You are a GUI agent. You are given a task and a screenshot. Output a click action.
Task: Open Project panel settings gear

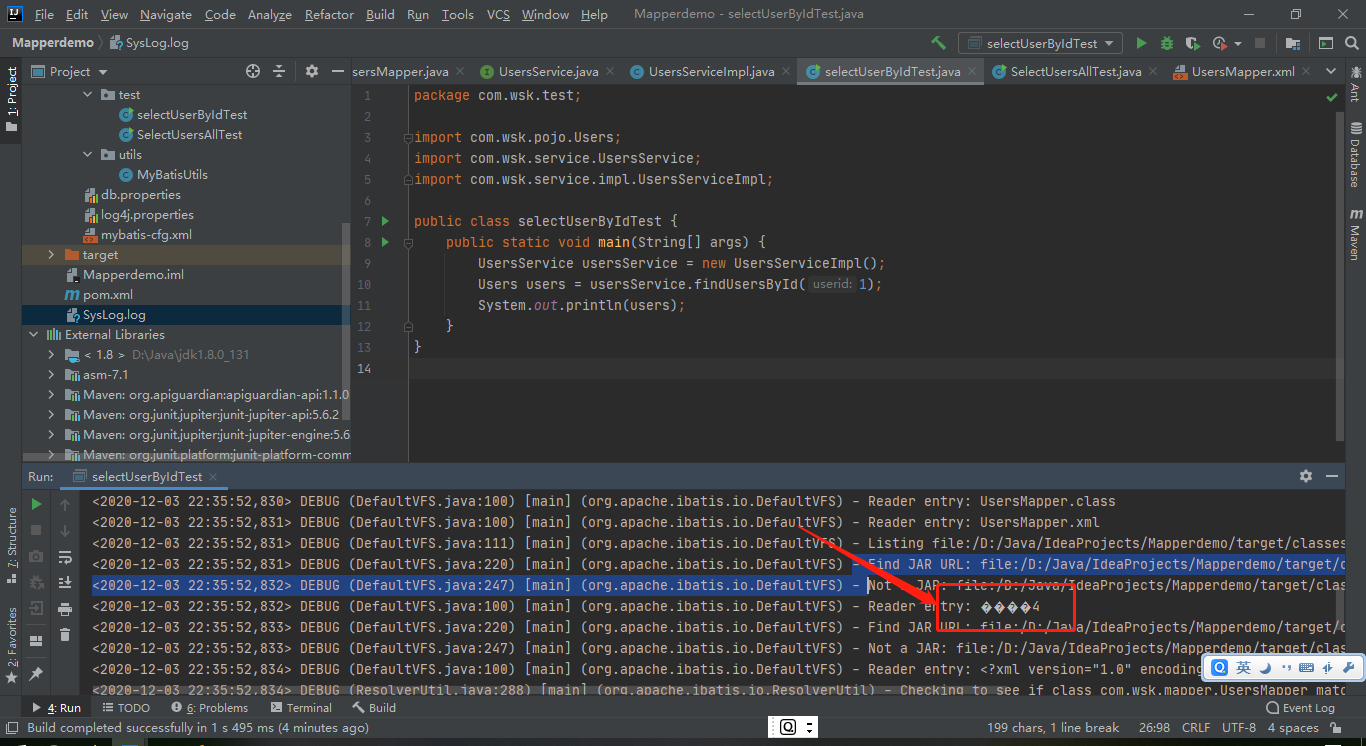tap(312, 71)
